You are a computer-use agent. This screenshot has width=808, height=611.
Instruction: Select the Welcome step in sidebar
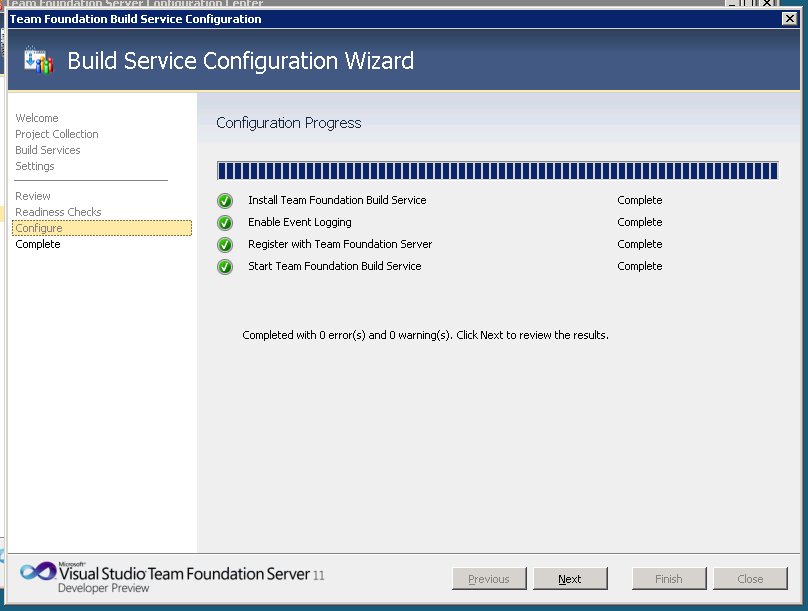(37, 118)
